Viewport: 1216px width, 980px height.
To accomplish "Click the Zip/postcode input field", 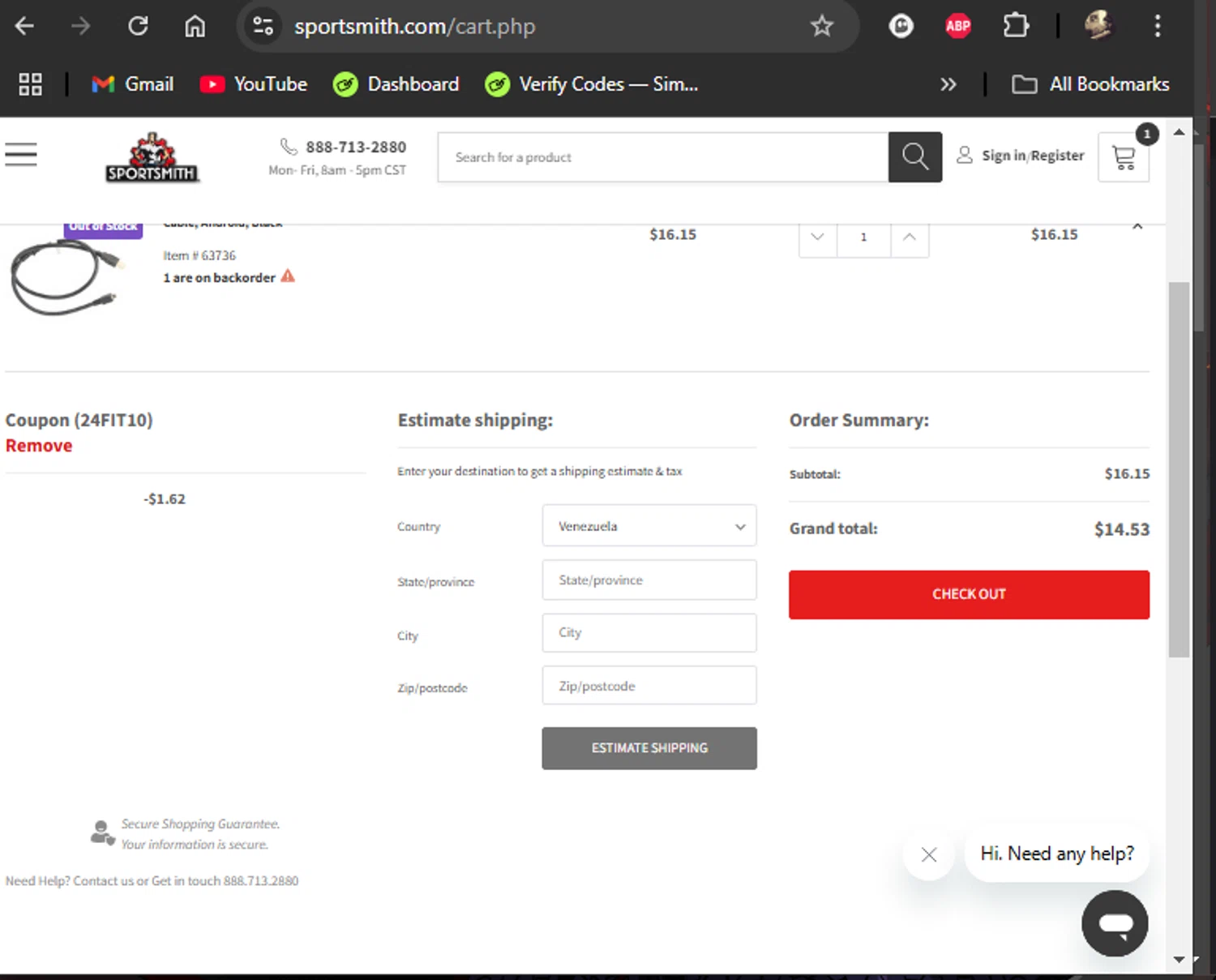I will point(649,686).
